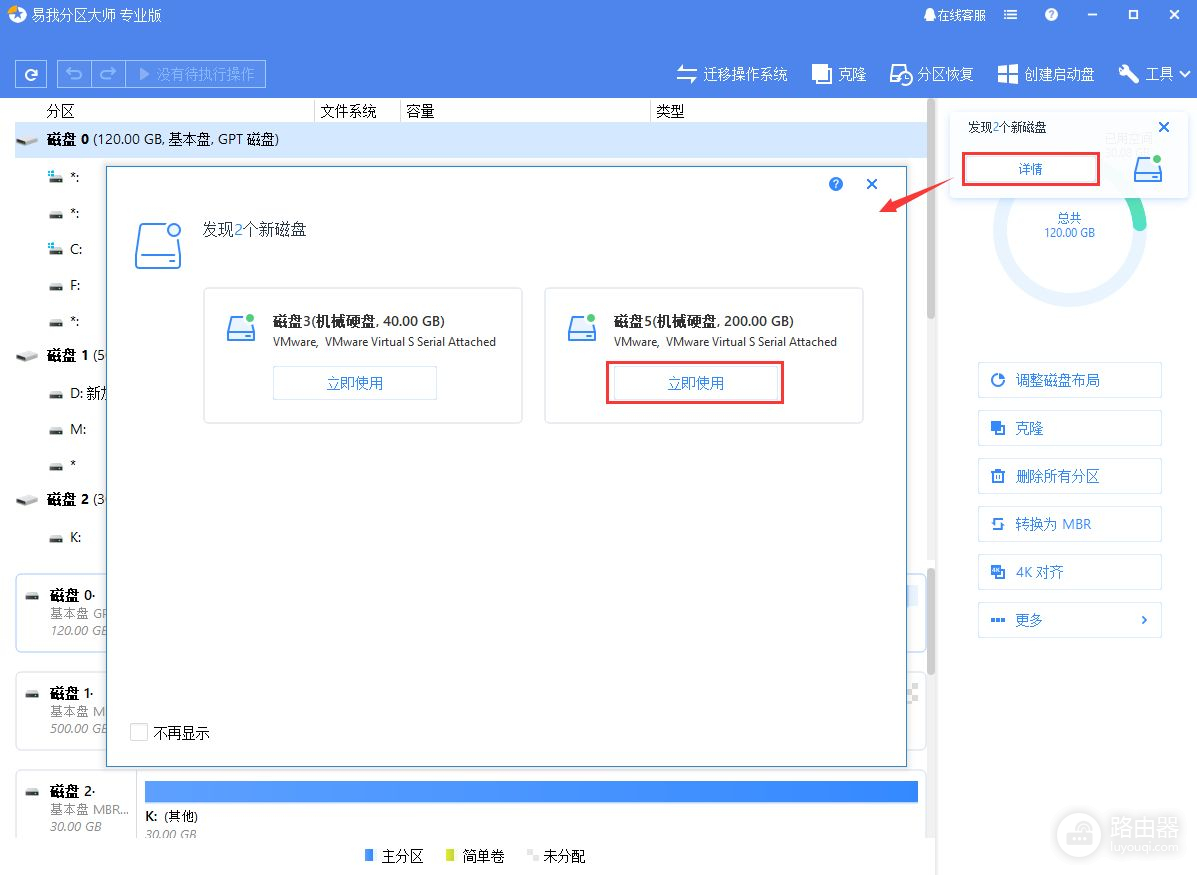This screenshot has height=875, width=1197.
Task: Click 立即使用 for Disk 5 (200 GB)
Action: tap(695, 383)
